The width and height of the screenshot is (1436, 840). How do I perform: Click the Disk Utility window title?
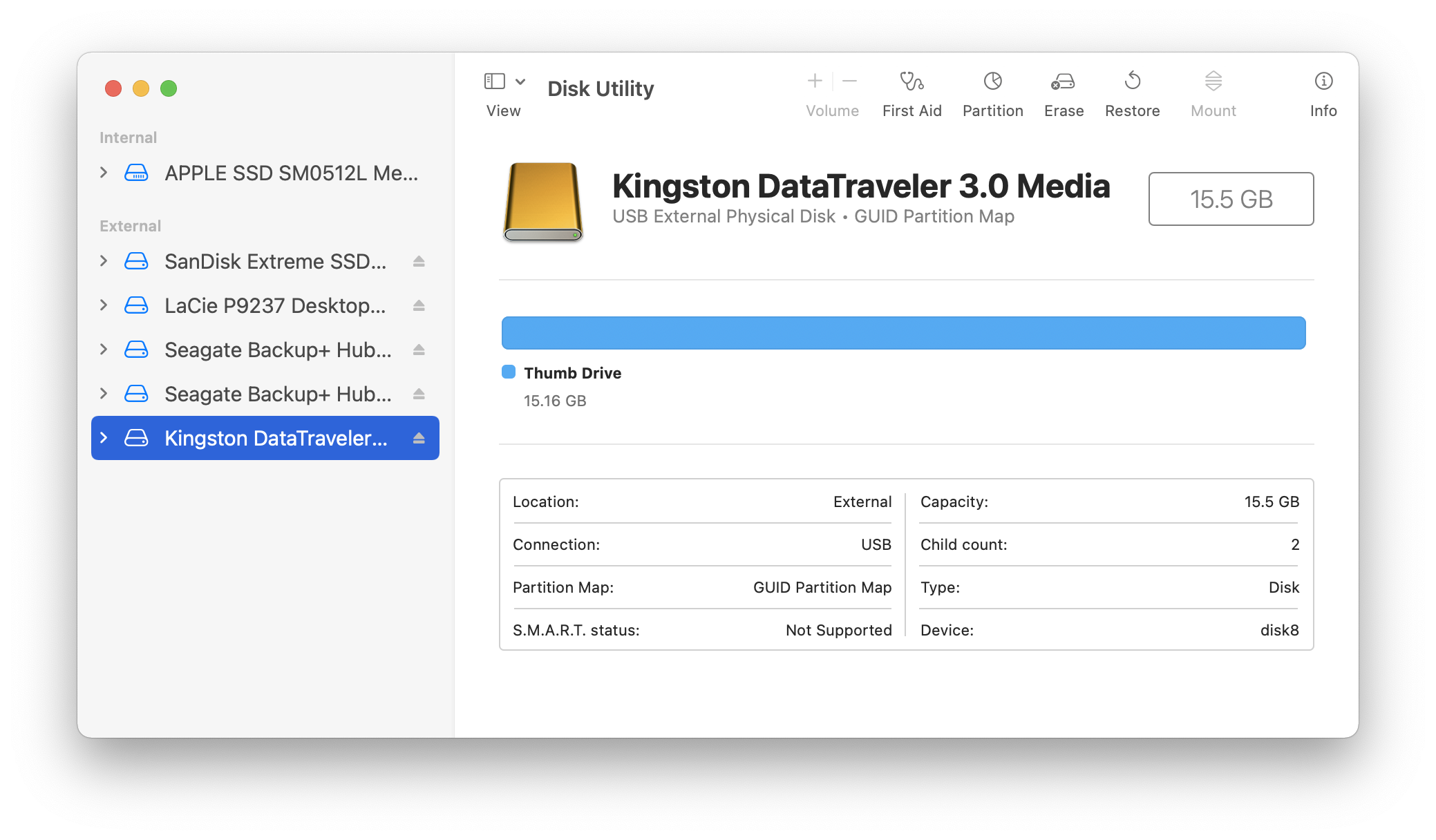click(x=601, y=88)
